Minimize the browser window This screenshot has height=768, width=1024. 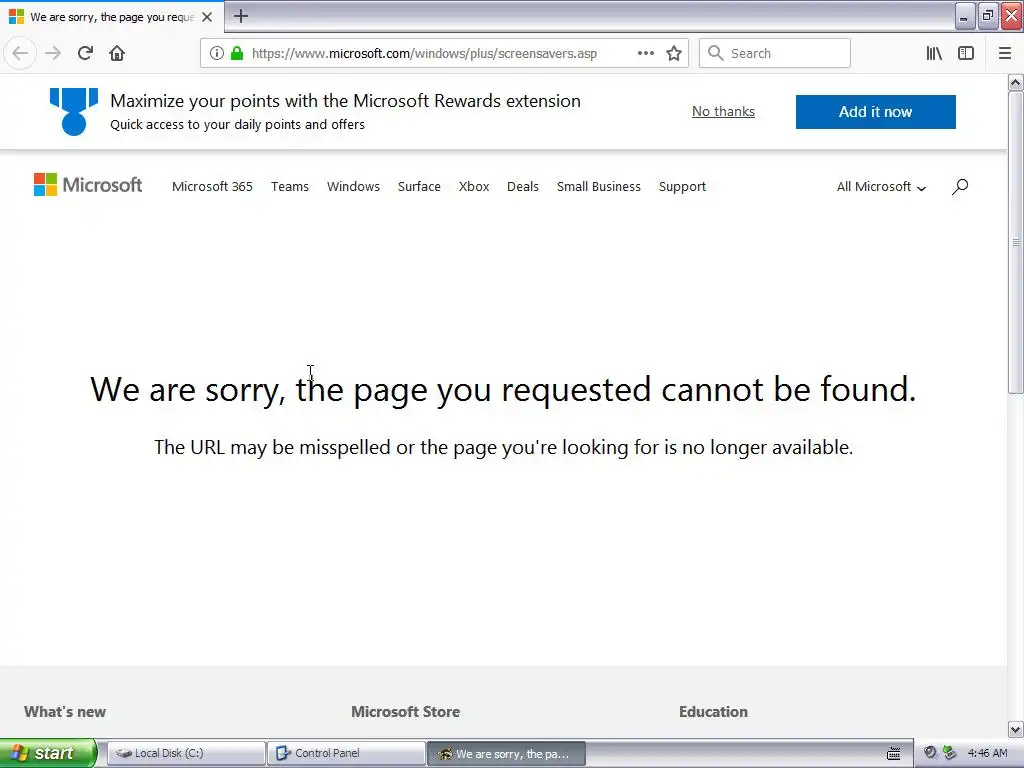(x=964, y=16)
